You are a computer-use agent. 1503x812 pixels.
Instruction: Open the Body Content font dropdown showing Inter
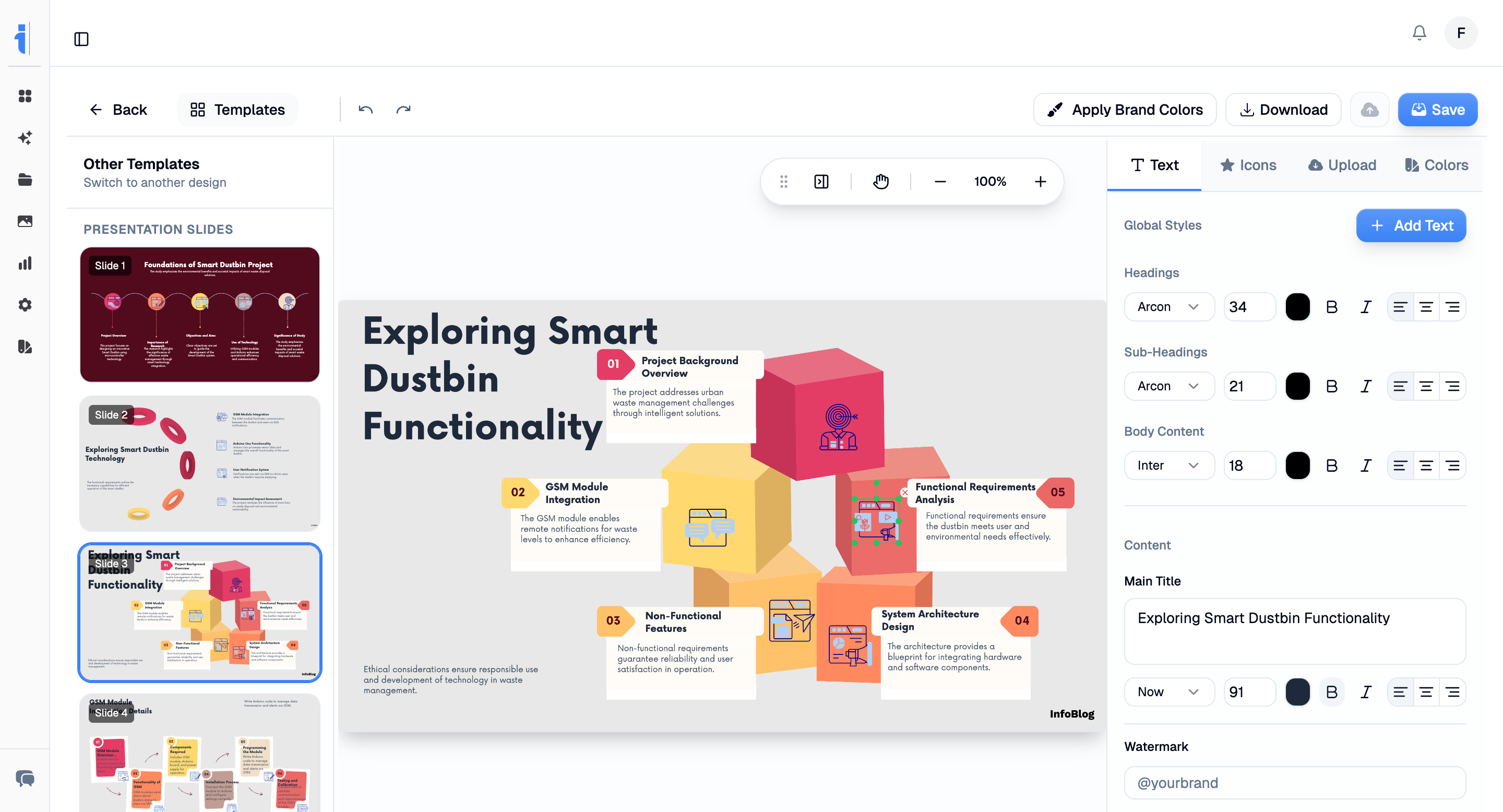1169,465
